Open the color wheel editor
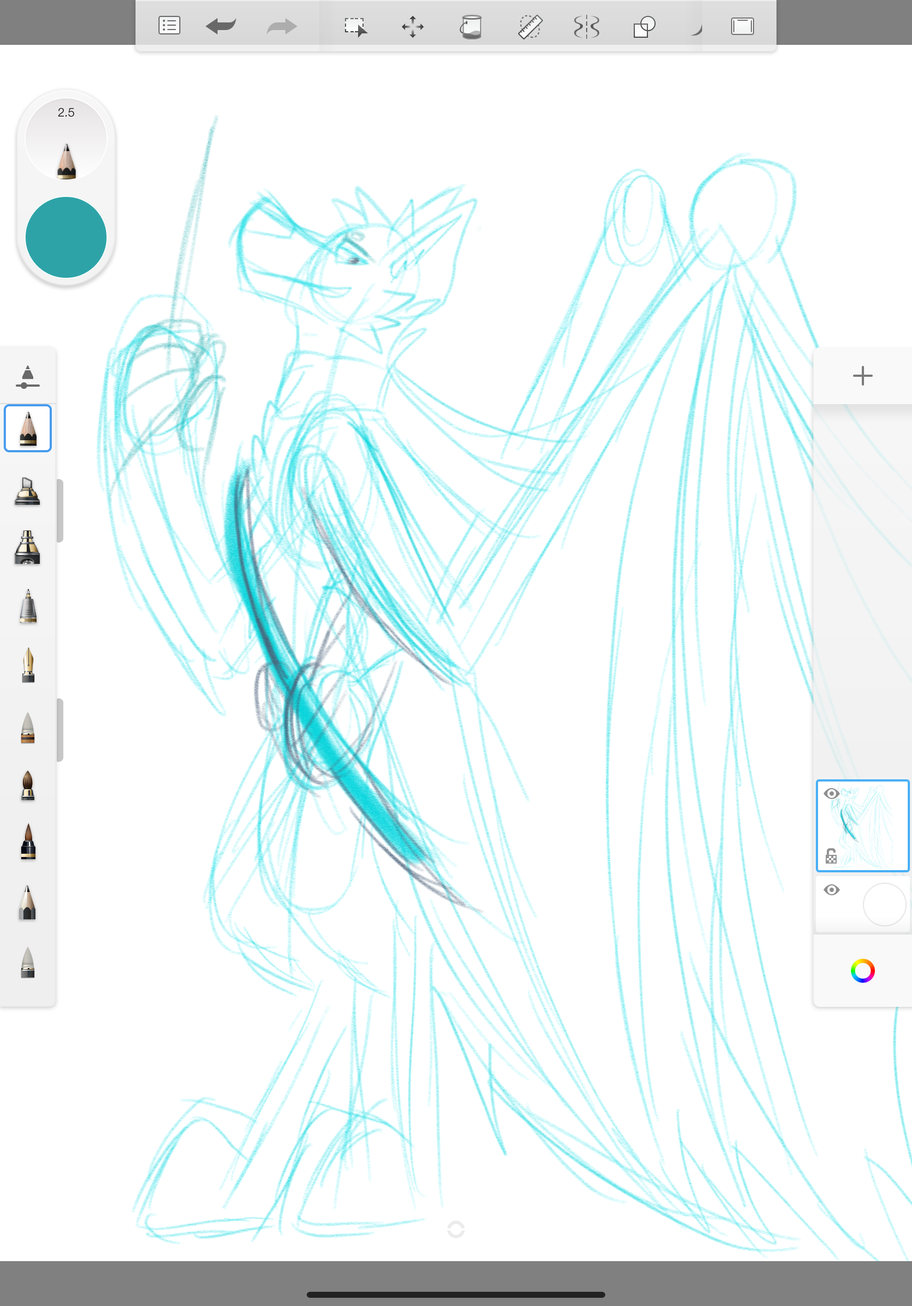Image resolution: width=912 pixels, height=1306 pixels. [863, 970]
